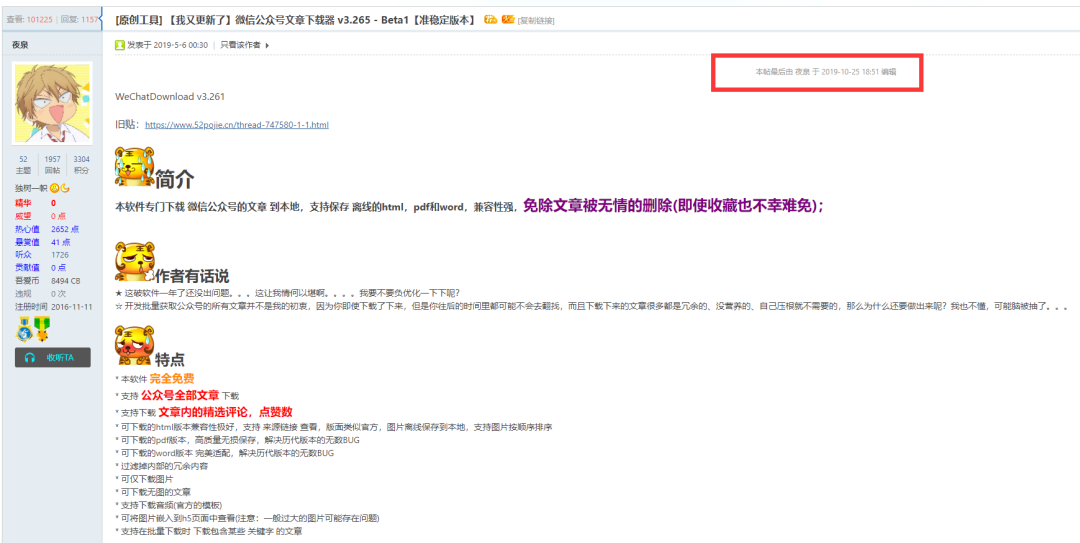Click the WeChatDownload v3.261 text

click(170, 96)
